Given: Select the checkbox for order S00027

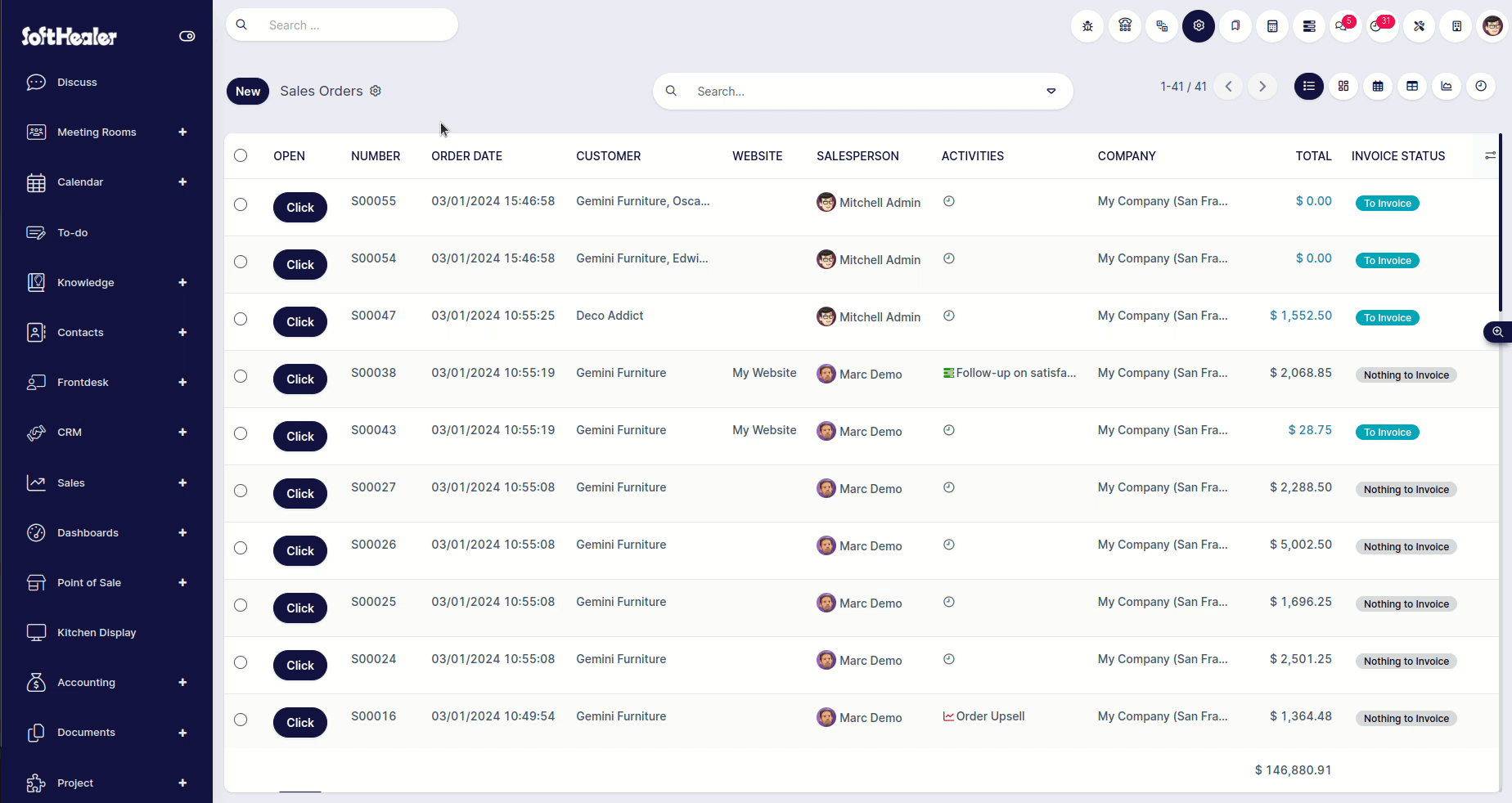Looking at the screenshot, I should [x=241, y=491].
